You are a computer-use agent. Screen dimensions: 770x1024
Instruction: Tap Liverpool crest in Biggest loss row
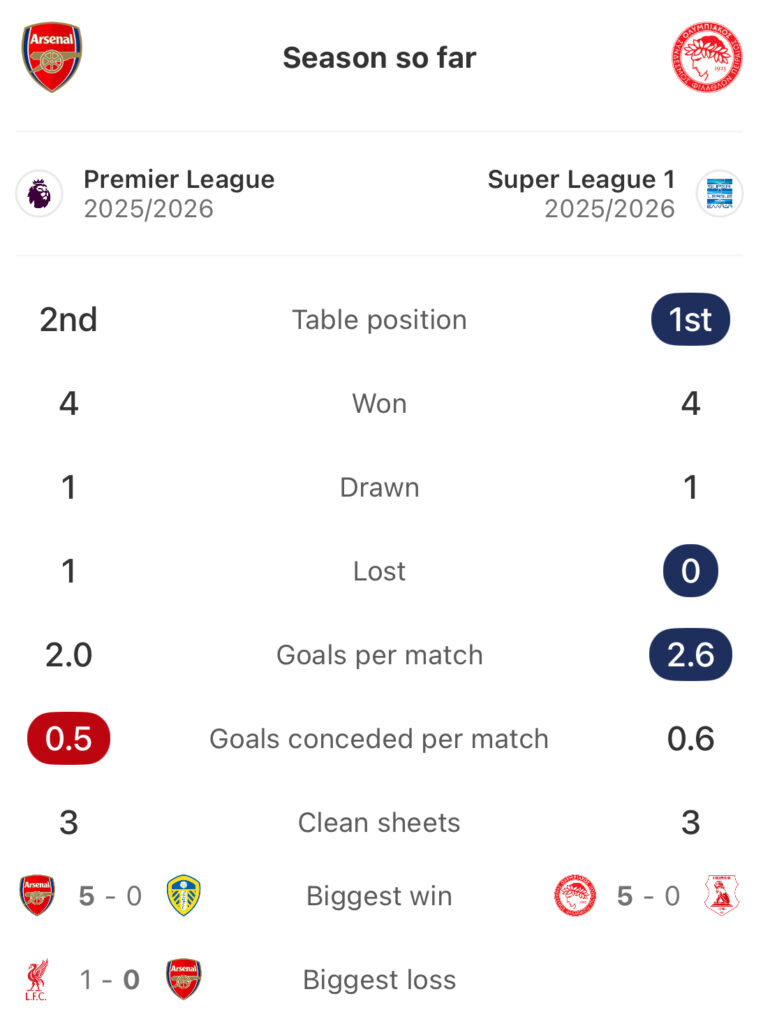[38, 980]
